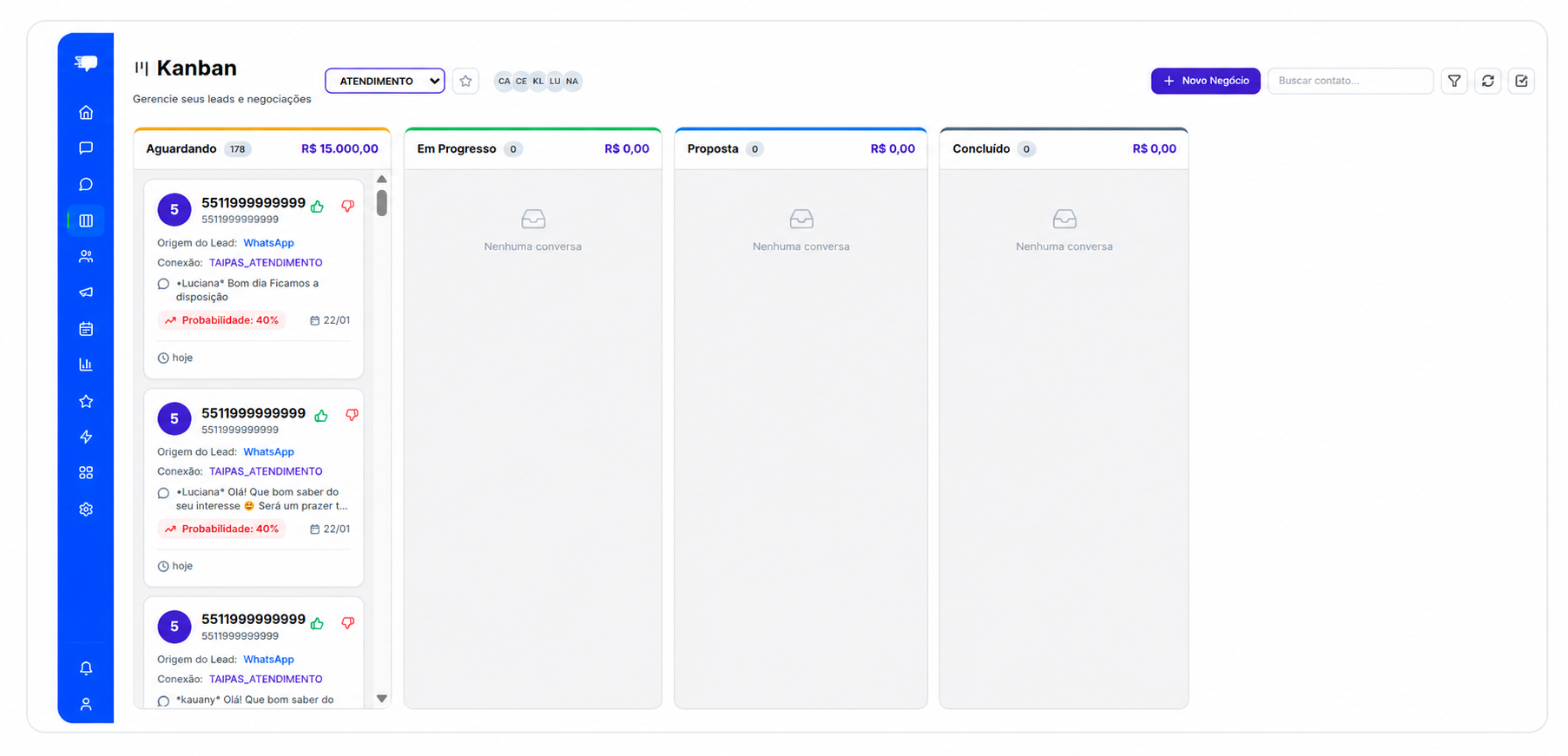Click the WhatsApp link on third lead card

(x=268, y=660)
